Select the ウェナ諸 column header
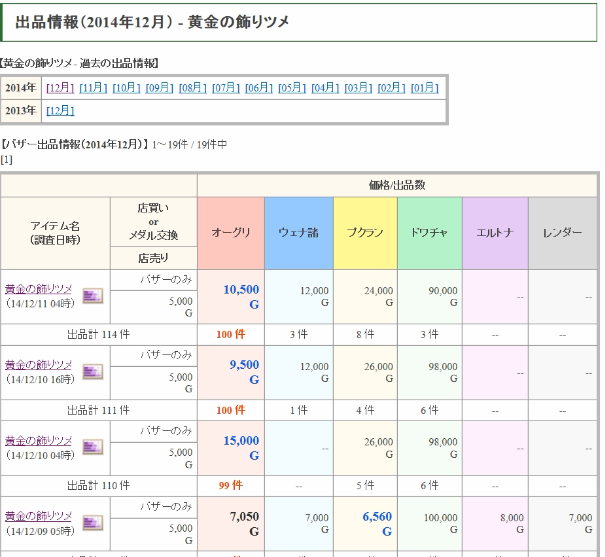 [x=299, y=233]
